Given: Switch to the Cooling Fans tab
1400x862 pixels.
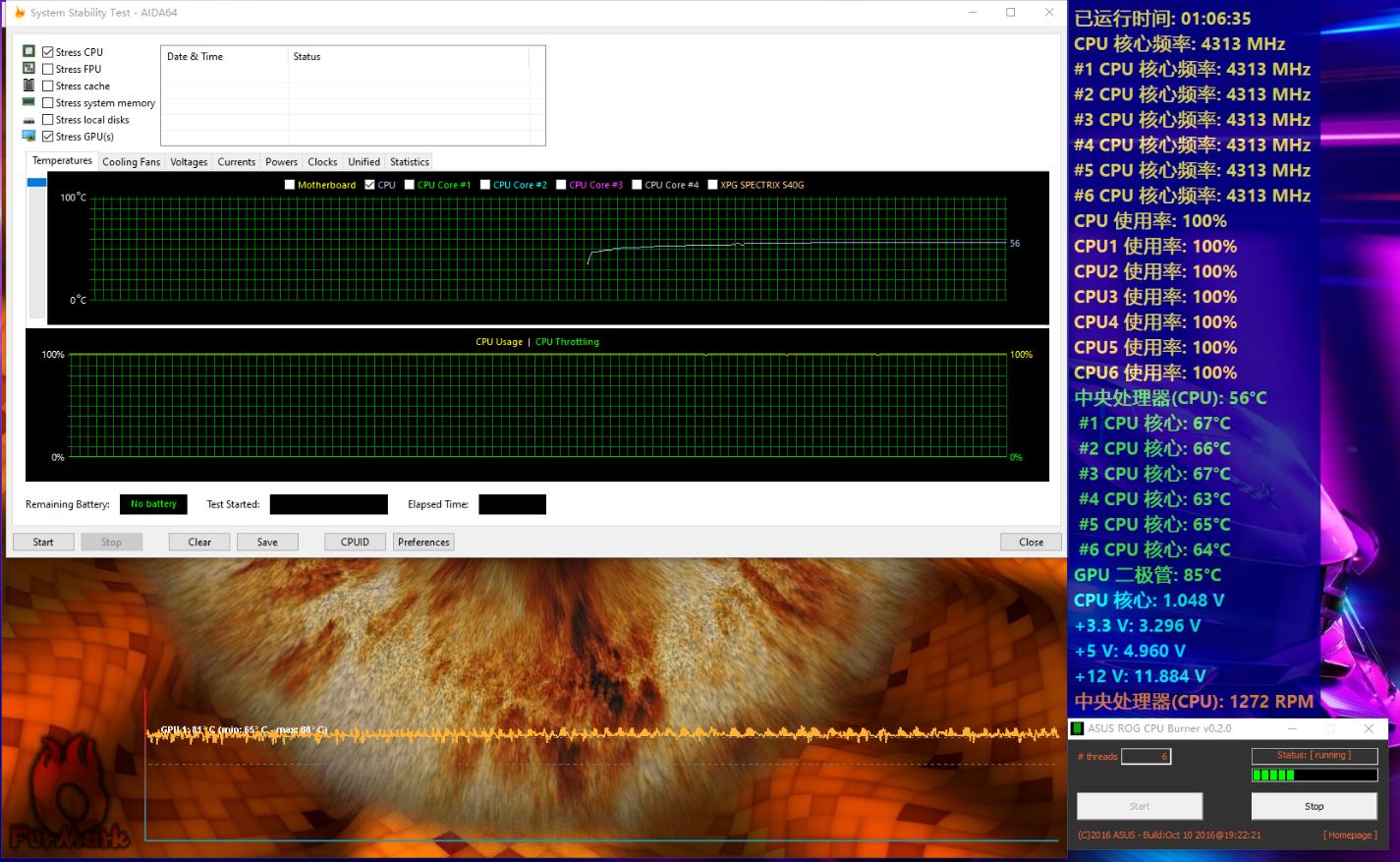Looking at the screenshot, I should (x=131, y=162).
